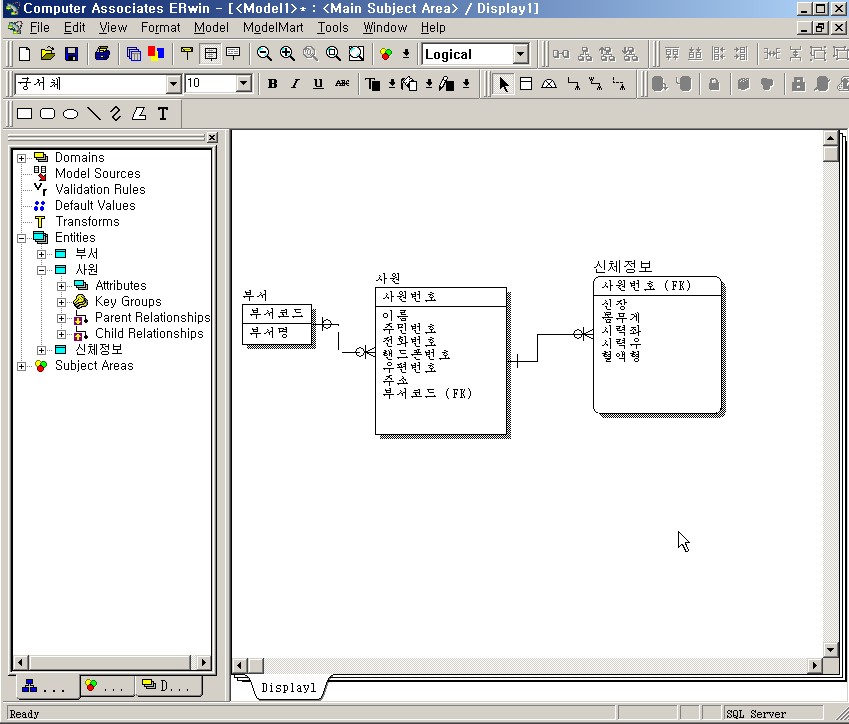The image size is (849, 724).
Task: Open the line color down-arrow
Action: click(466, 83)
